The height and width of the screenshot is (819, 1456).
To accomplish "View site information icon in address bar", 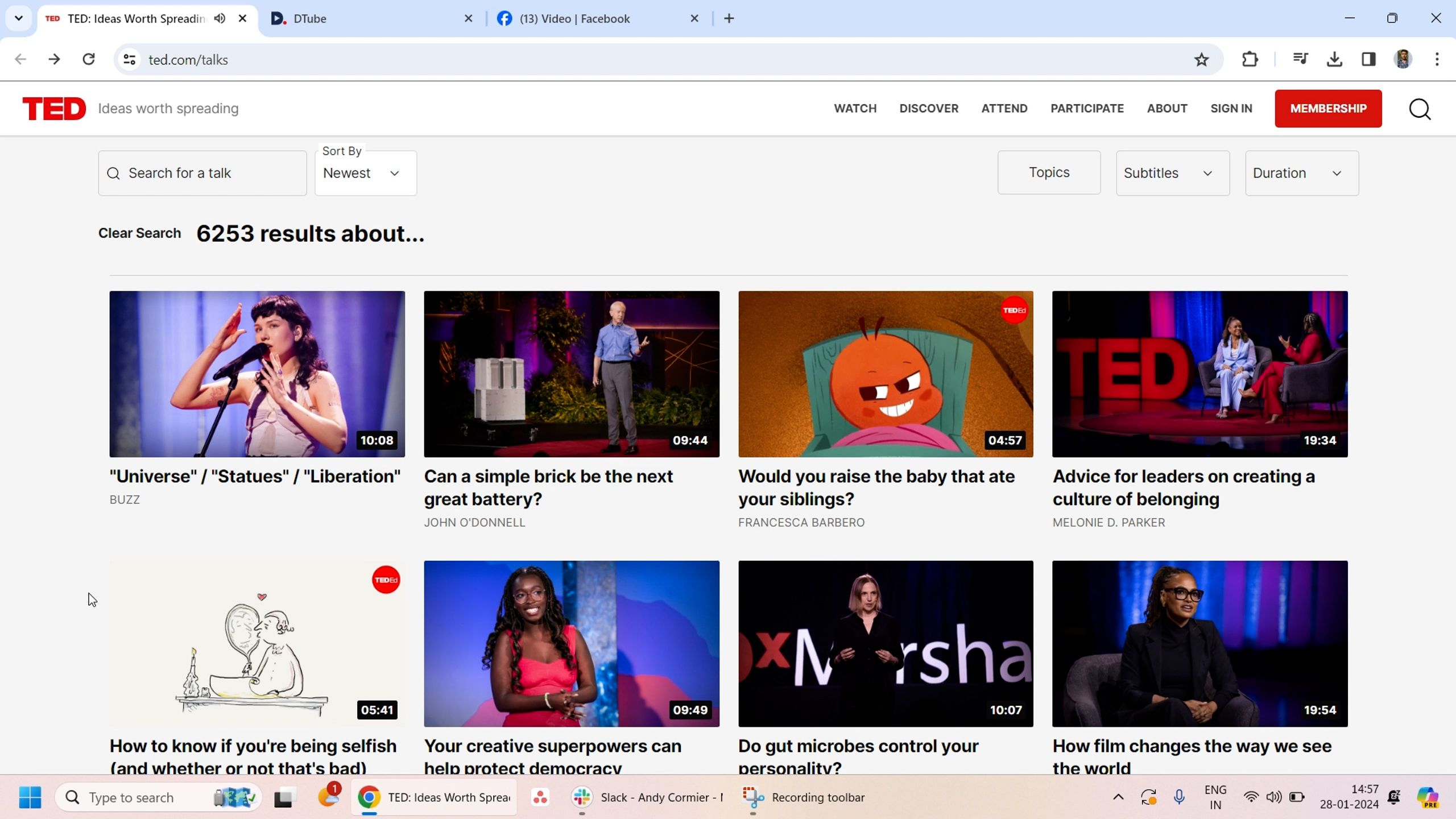I will (130, 60).
